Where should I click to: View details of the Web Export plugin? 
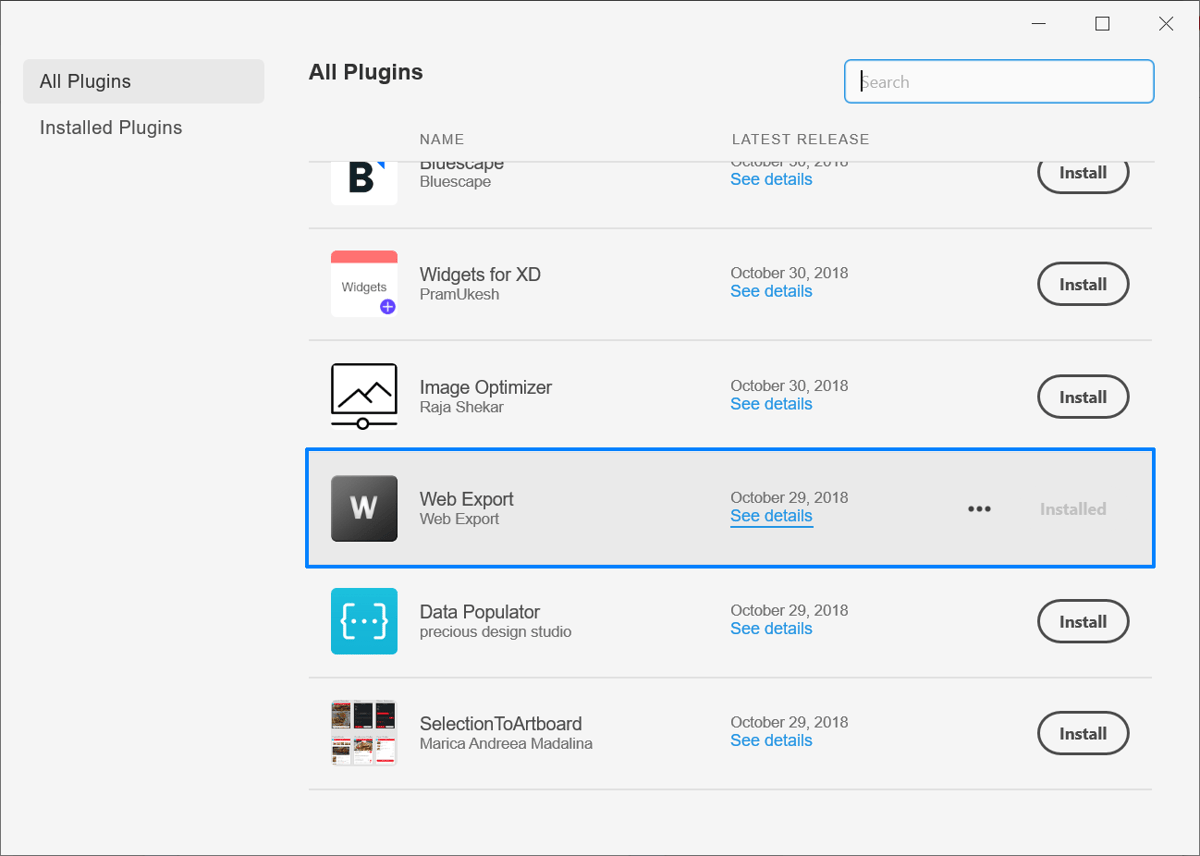click(x=771, y=516)
